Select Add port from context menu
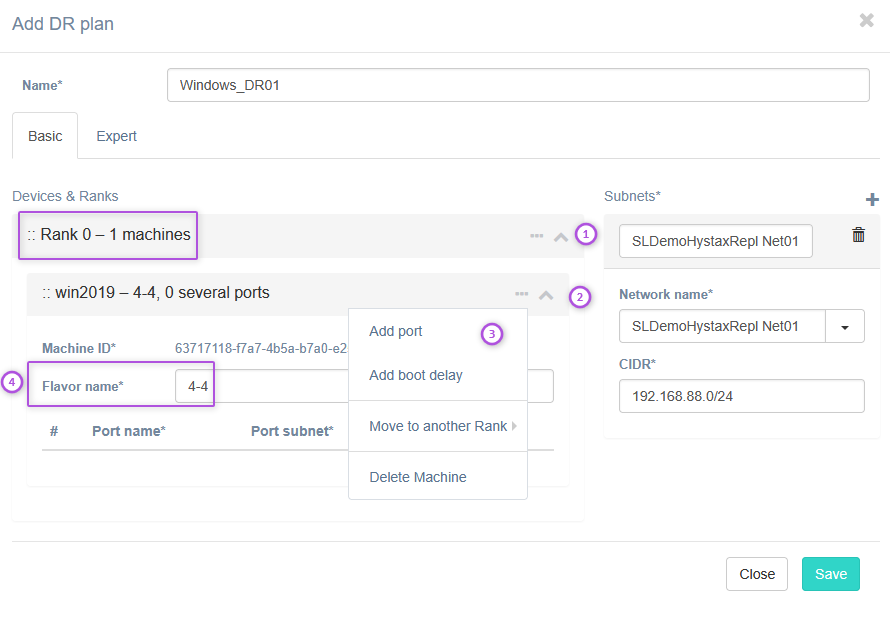 click(396, 331)
